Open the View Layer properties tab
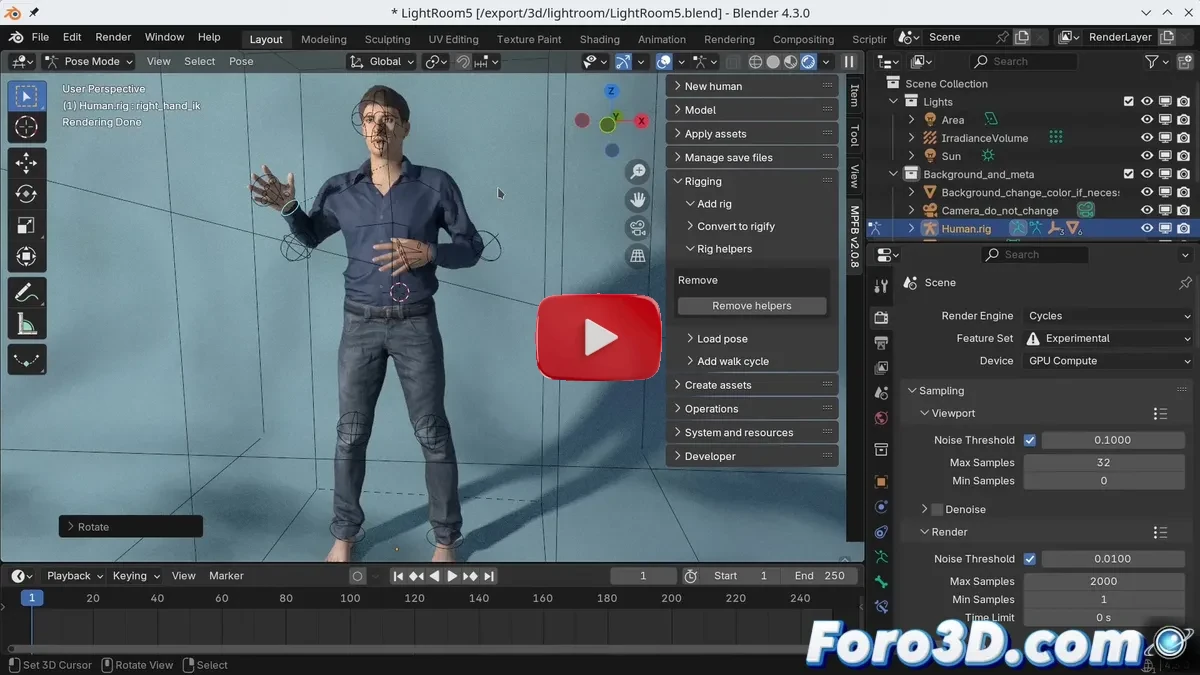 pyautogui.click(x=880, y=368)
